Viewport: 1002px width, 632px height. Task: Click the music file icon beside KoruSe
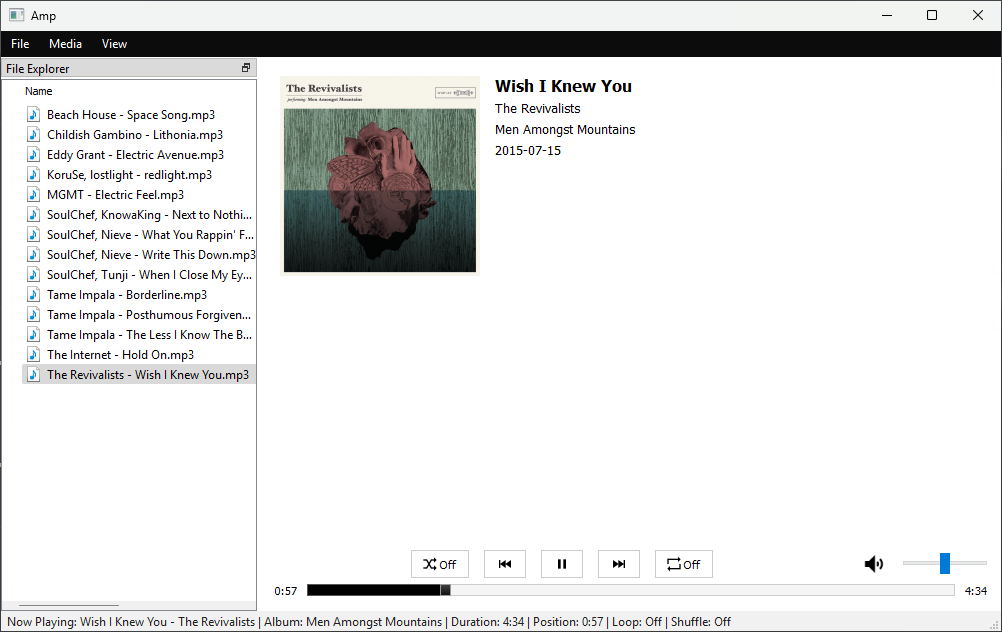click(34, 174)
